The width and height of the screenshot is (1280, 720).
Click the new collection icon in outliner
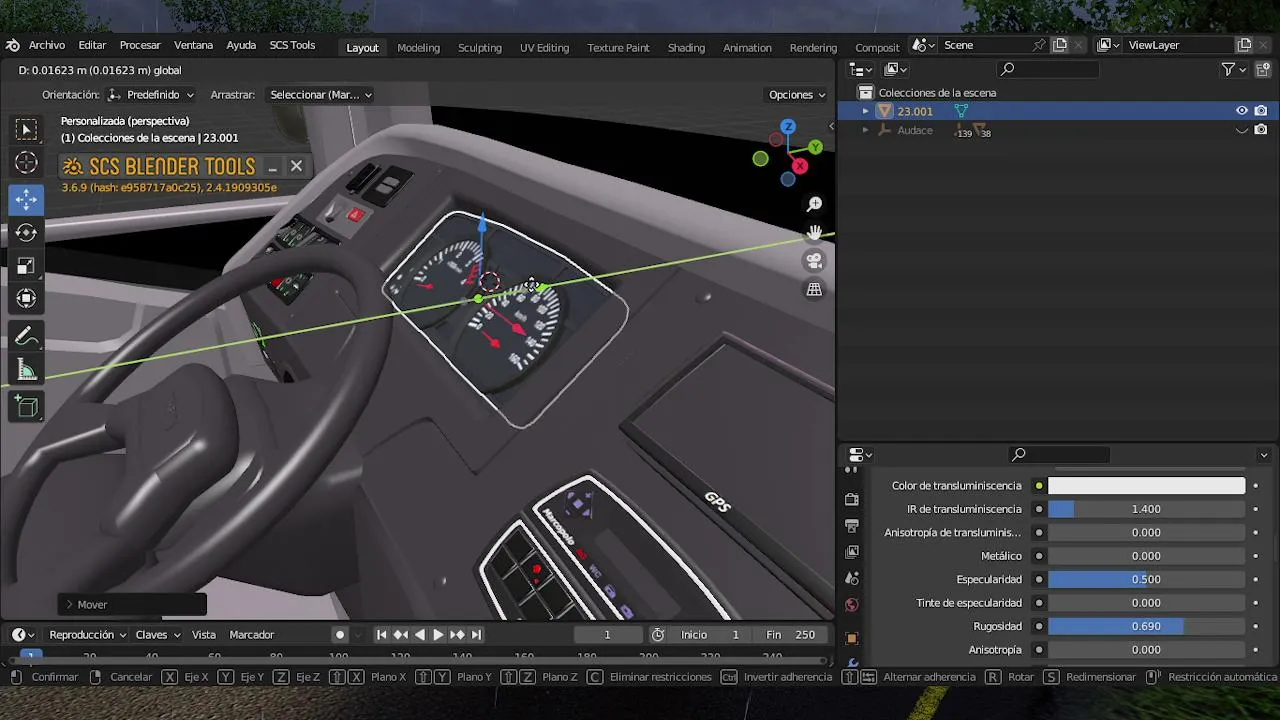tap(1262, 69)
